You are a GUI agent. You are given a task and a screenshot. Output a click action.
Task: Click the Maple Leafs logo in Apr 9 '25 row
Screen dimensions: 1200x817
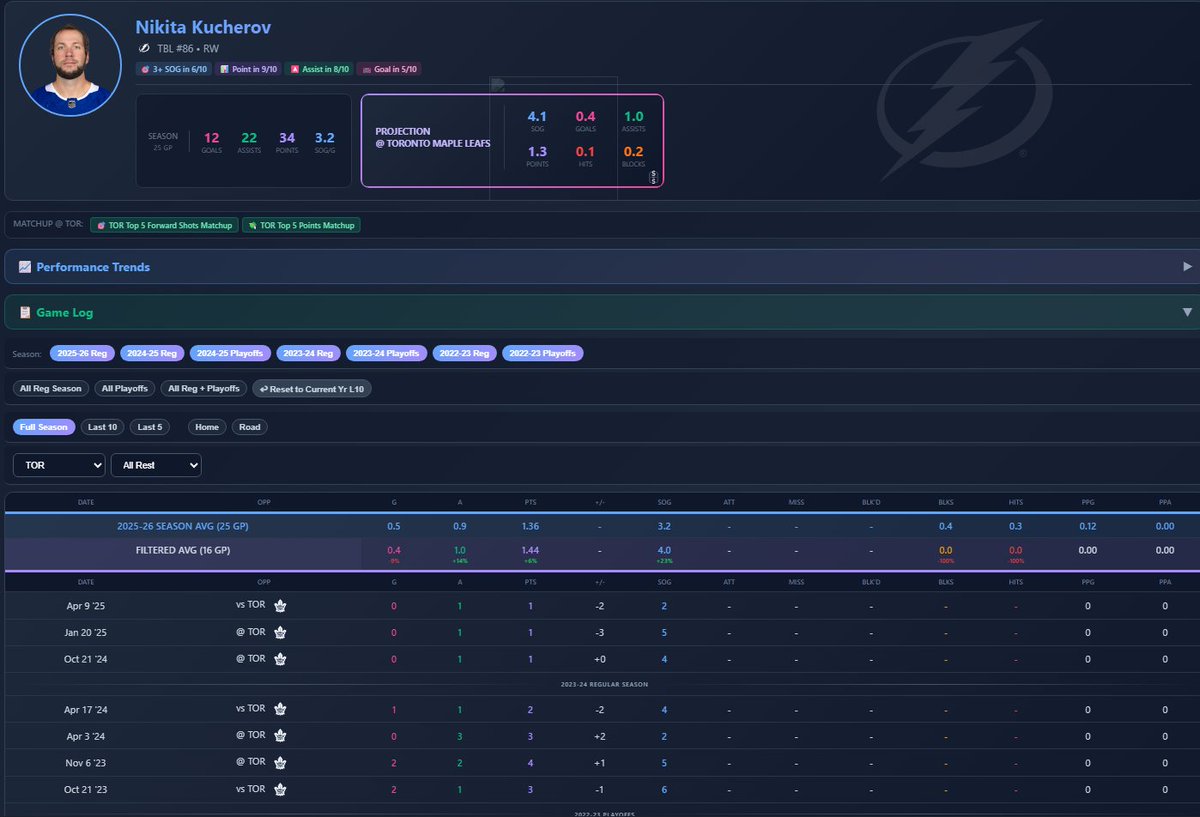point(280,605)
